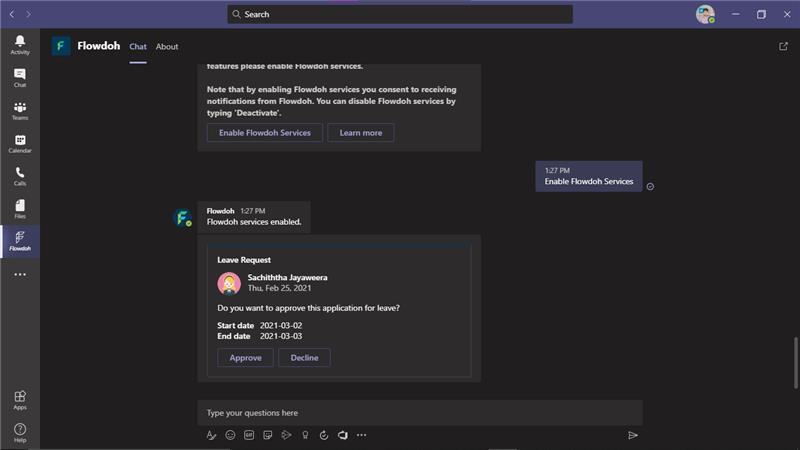Click the Learn more button

click(361, 133)
